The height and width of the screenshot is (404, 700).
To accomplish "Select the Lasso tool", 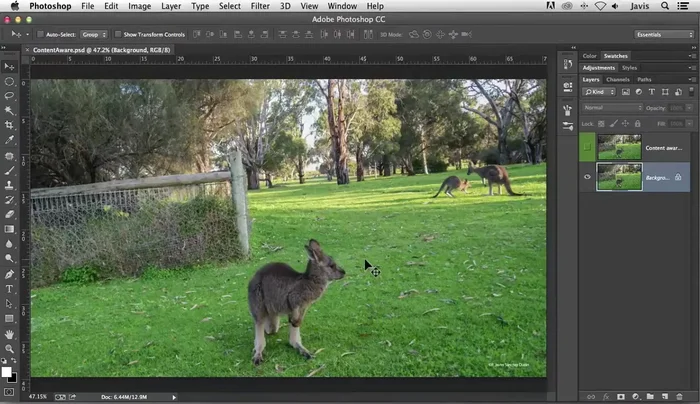I will coord(9,96).
